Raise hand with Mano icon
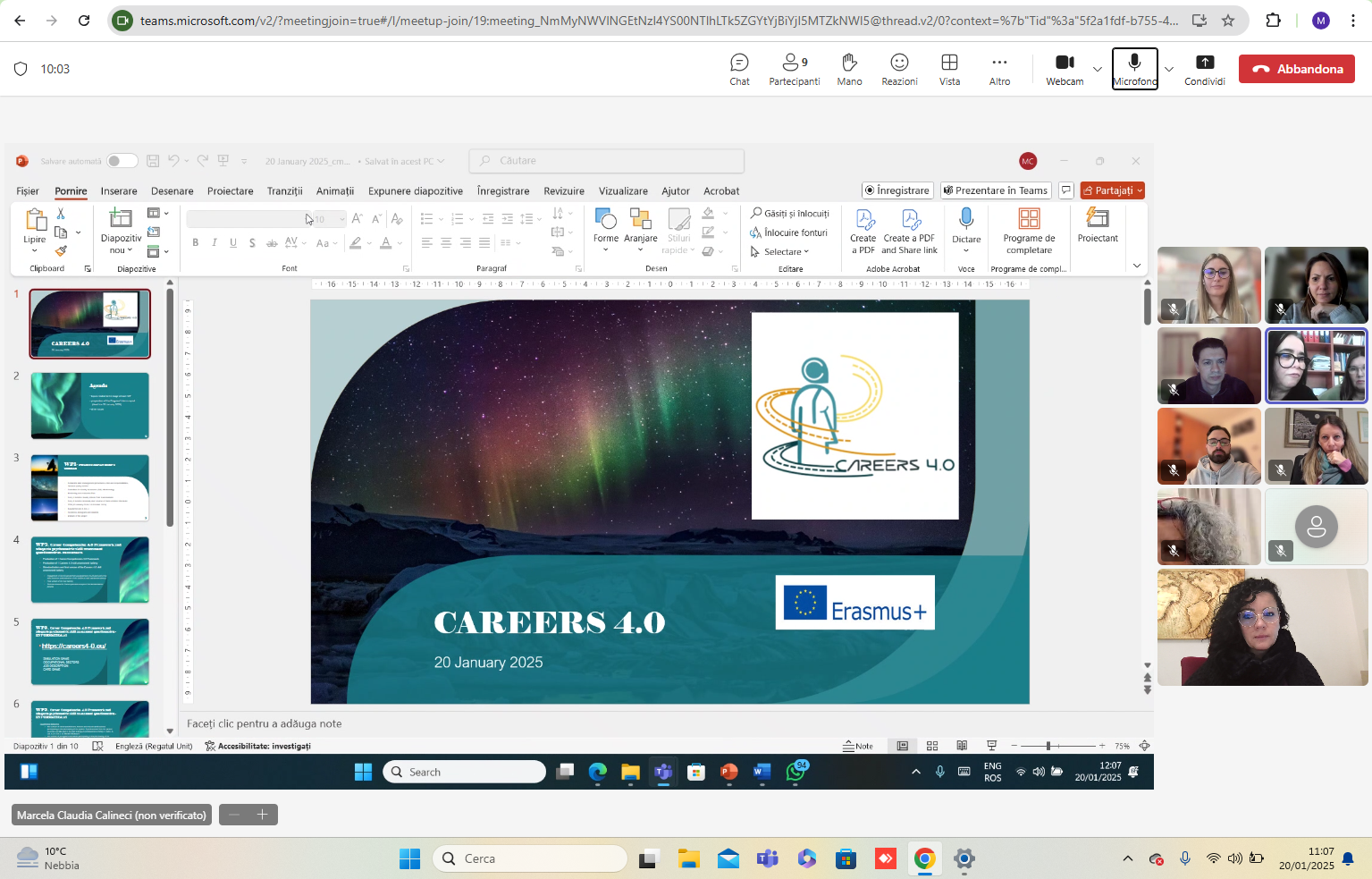Image resolution: width=1372 pixels, height=879 pixels. (849, 69)
